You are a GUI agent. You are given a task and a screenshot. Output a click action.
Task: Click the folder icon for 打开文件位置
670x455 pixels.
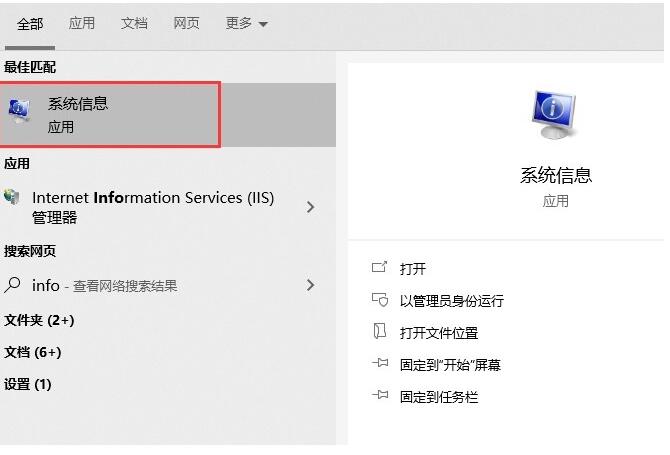[379, 332]
